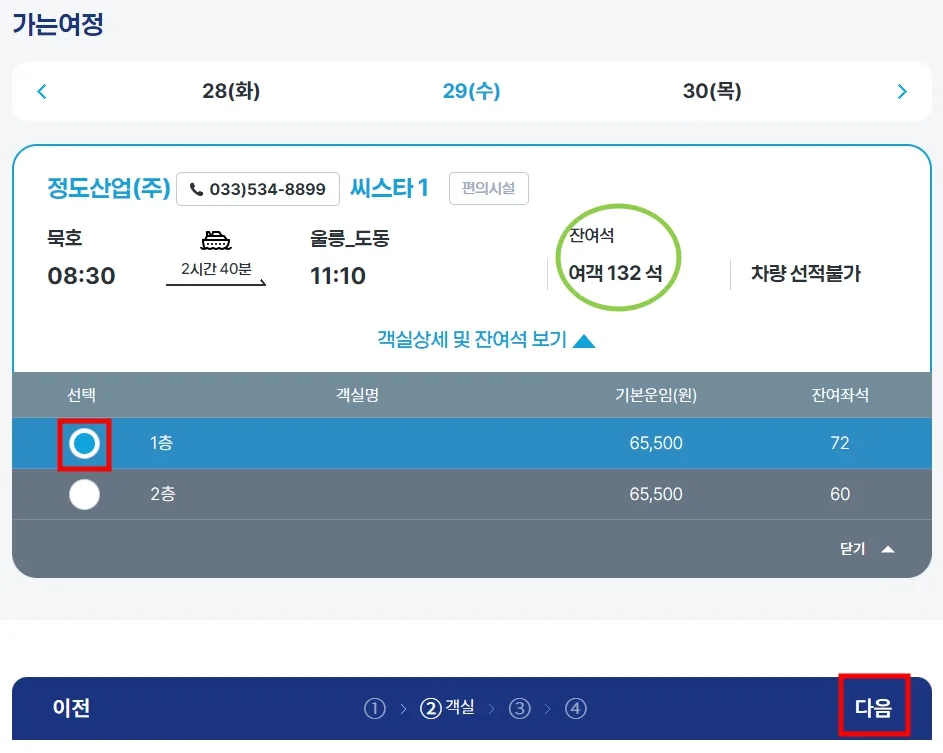
Task: Select the 2층 cabin radio button
Action: [84, 494]
